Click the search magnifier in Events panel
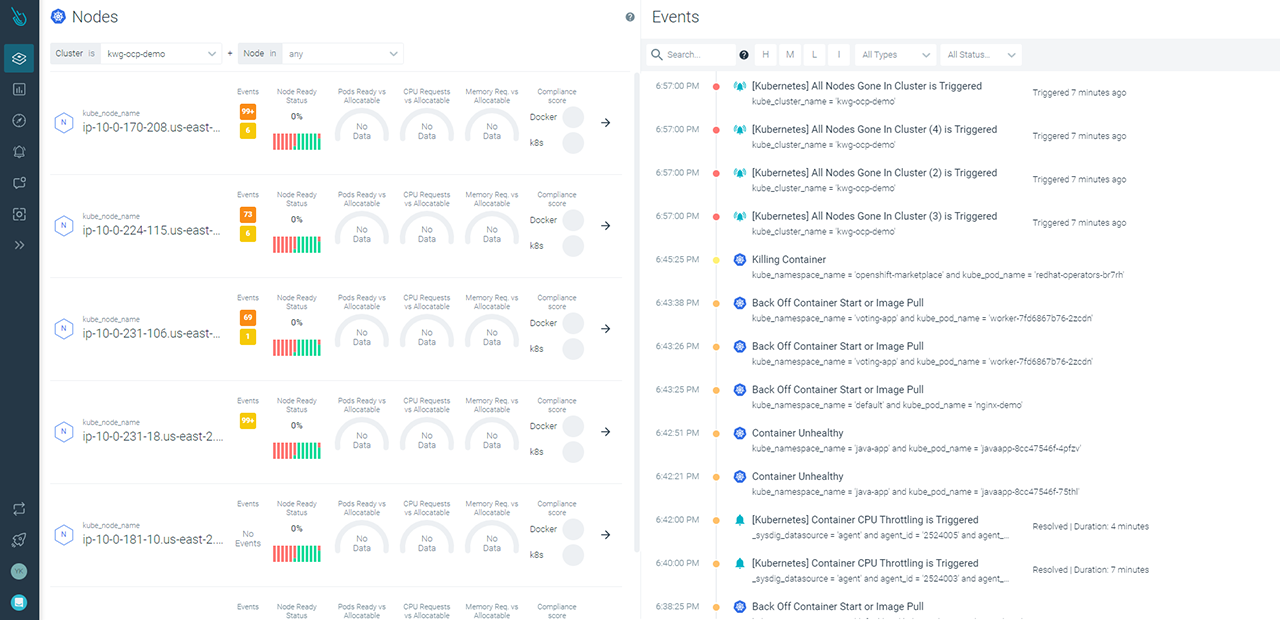This screenshot has height=620, width=1280. coord(657,55)
